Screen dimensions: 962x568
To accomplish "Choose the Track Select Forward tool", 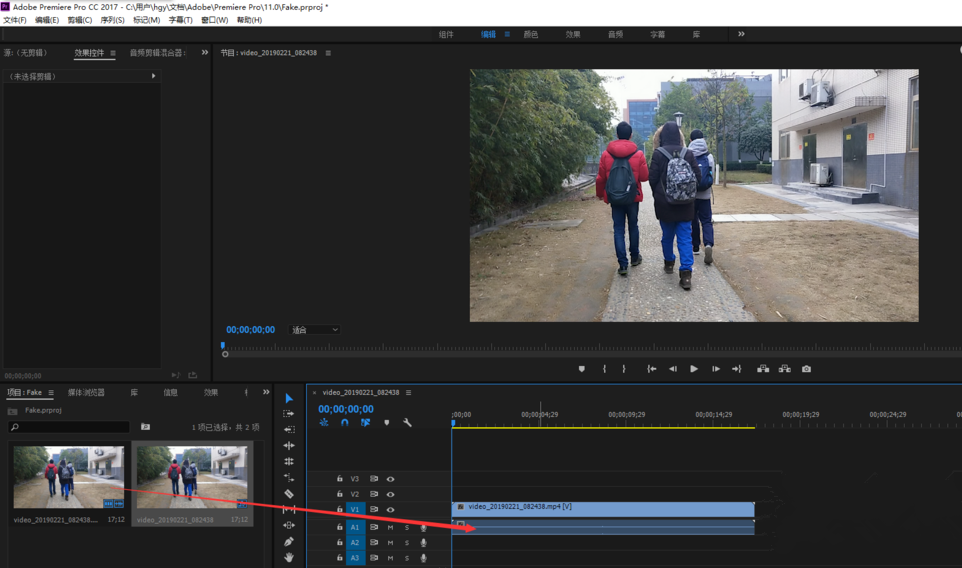I will [289, 414].
